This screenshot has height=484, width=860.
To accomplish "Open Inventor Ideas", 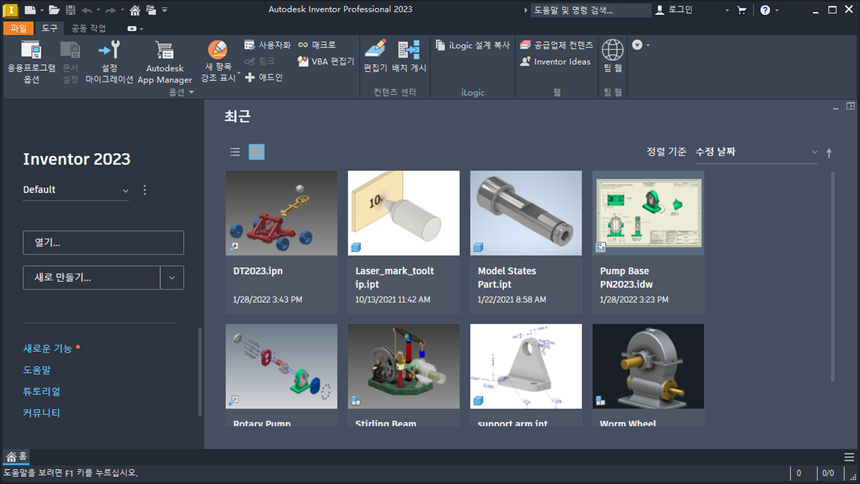I will coord(555,61).
